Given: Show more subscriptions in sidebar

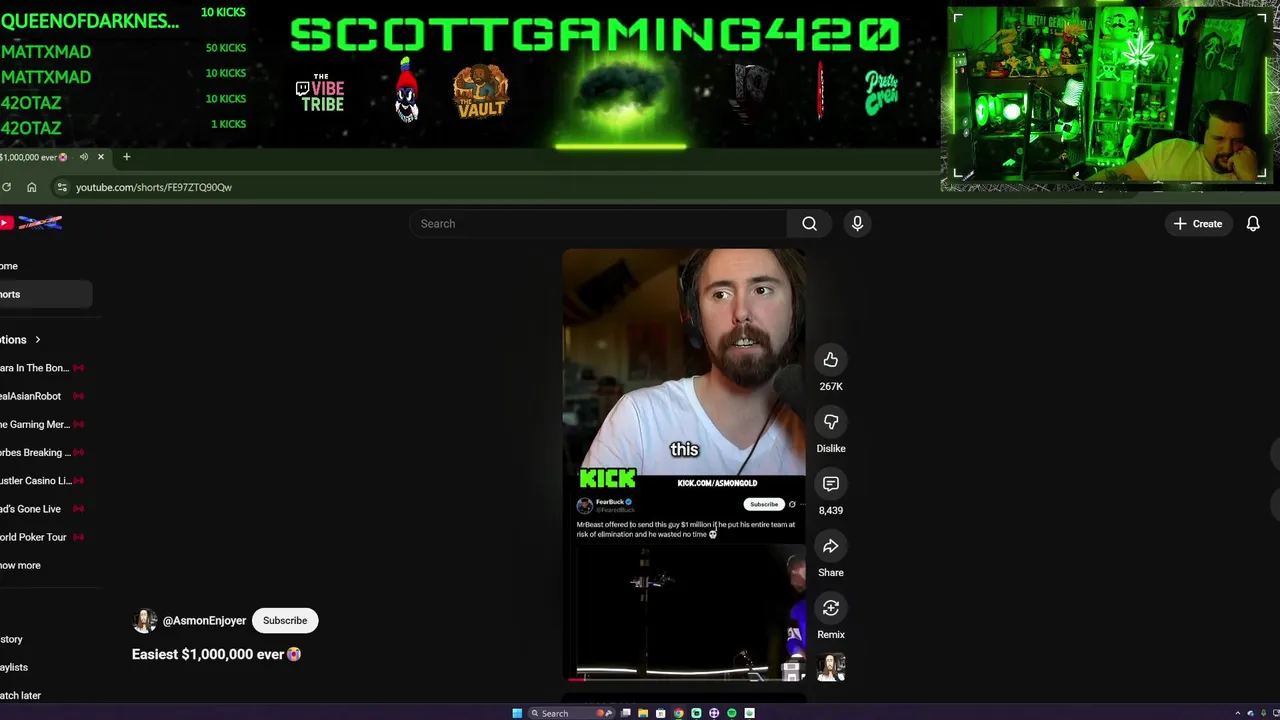Looking at the screenshot, I should [20, 566].
